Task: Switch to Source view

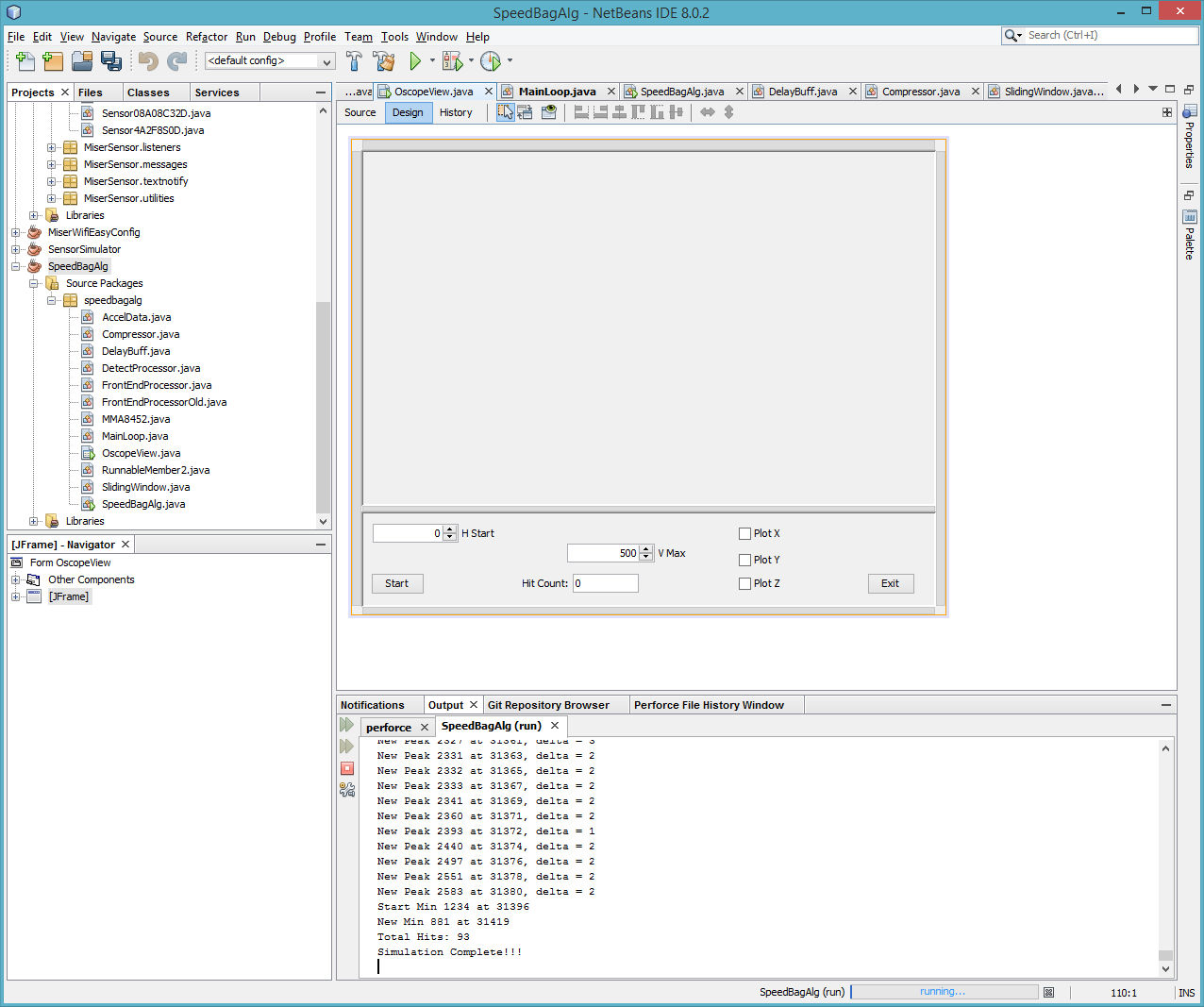Action: tap(360, 112)
